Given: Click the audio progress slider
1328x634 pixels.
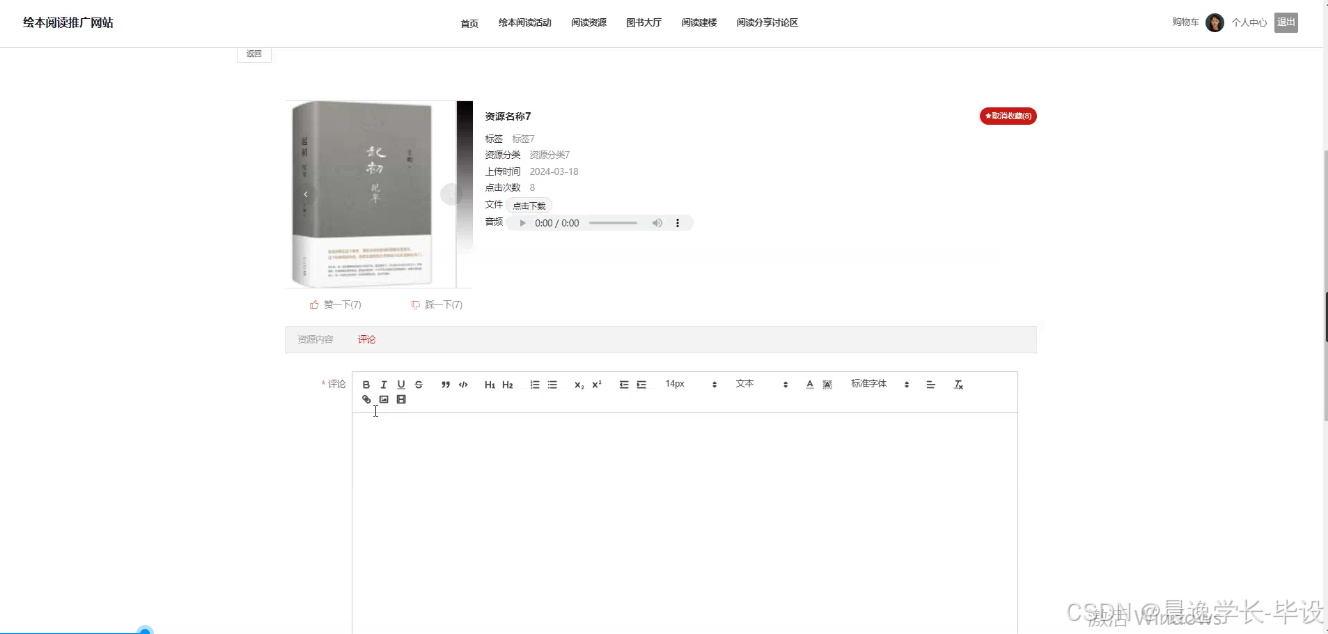Looking at the screenshot, I should (613, 223).
